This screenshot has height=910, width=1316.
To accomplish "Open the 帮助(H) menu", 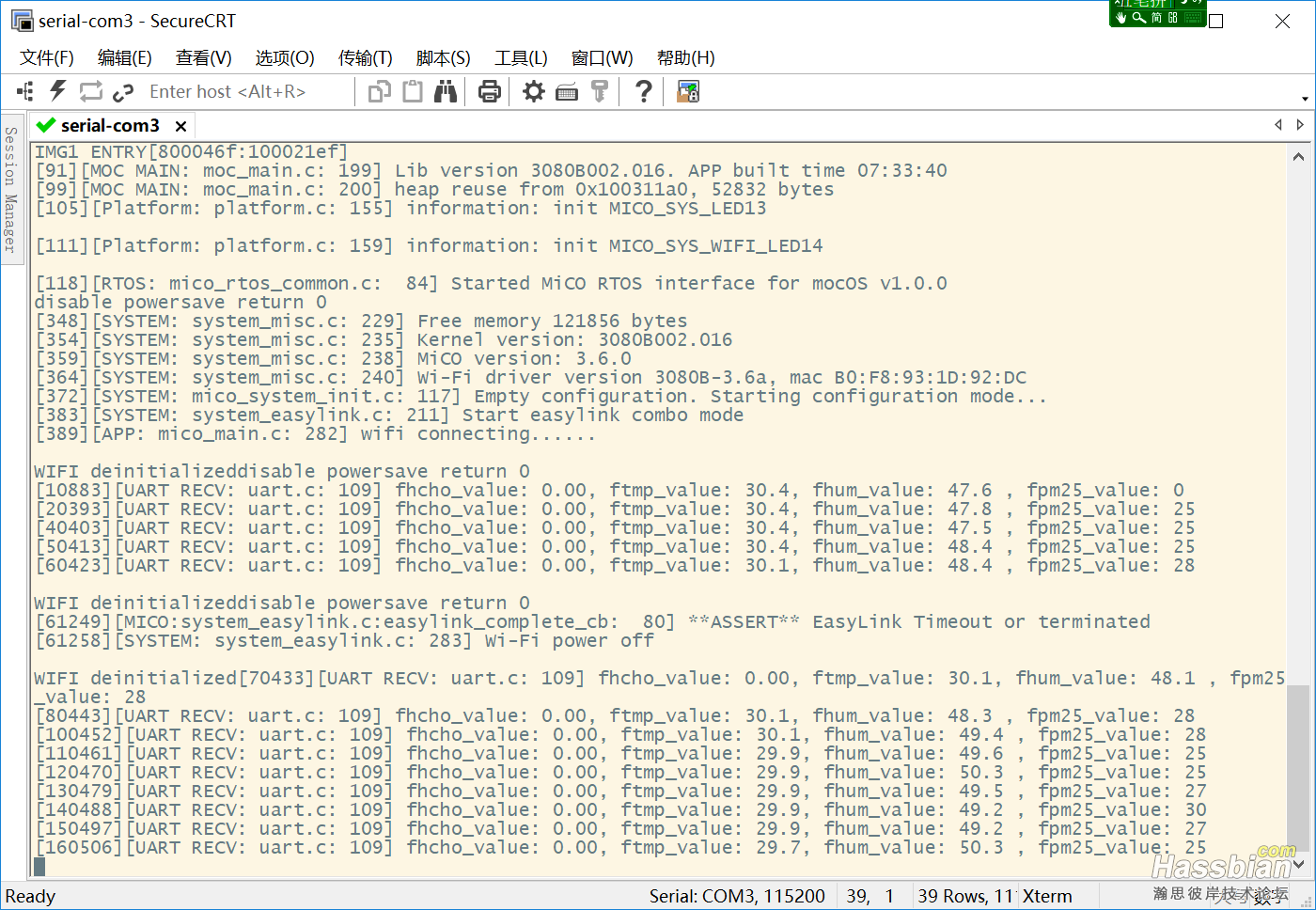I will coord(686,57).
